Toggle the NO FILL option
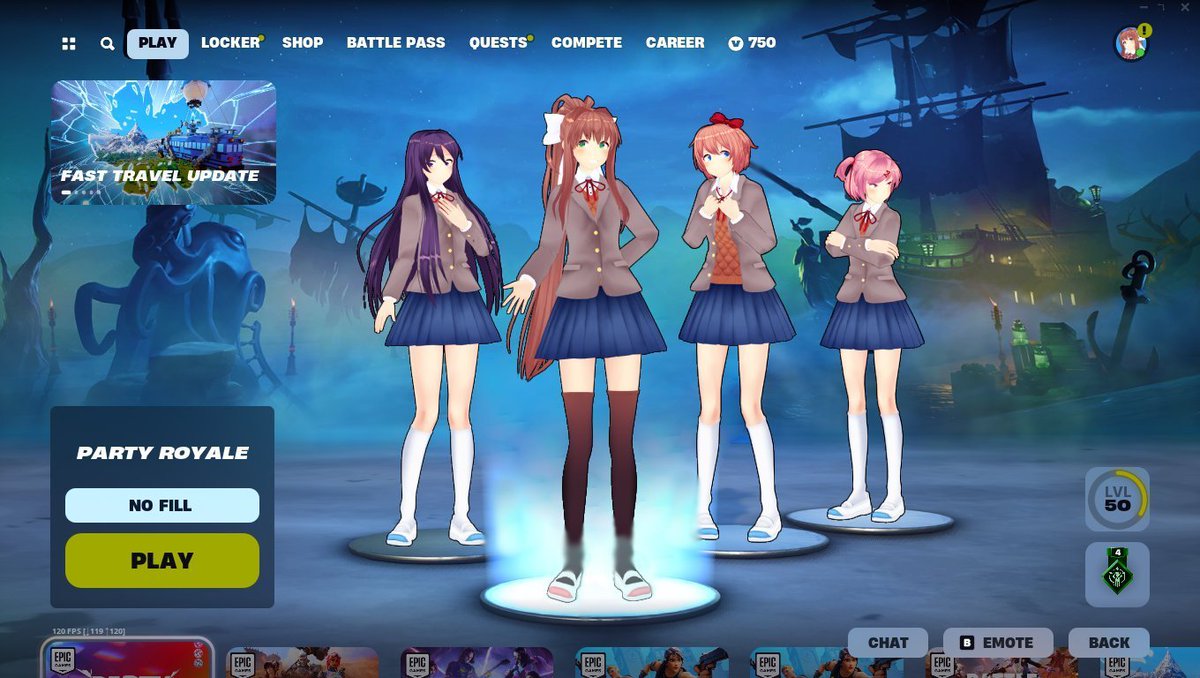Screen dimensions: 1200x678 162,505
